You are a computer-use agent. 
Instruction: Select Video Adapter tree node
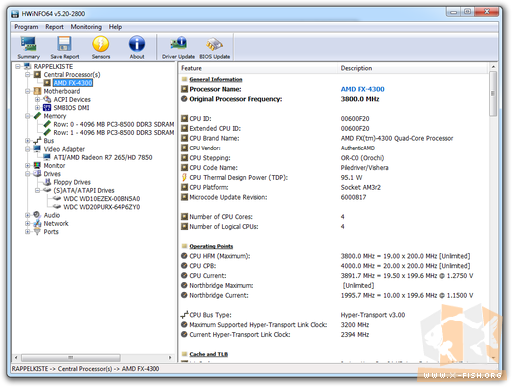[64, 149]
